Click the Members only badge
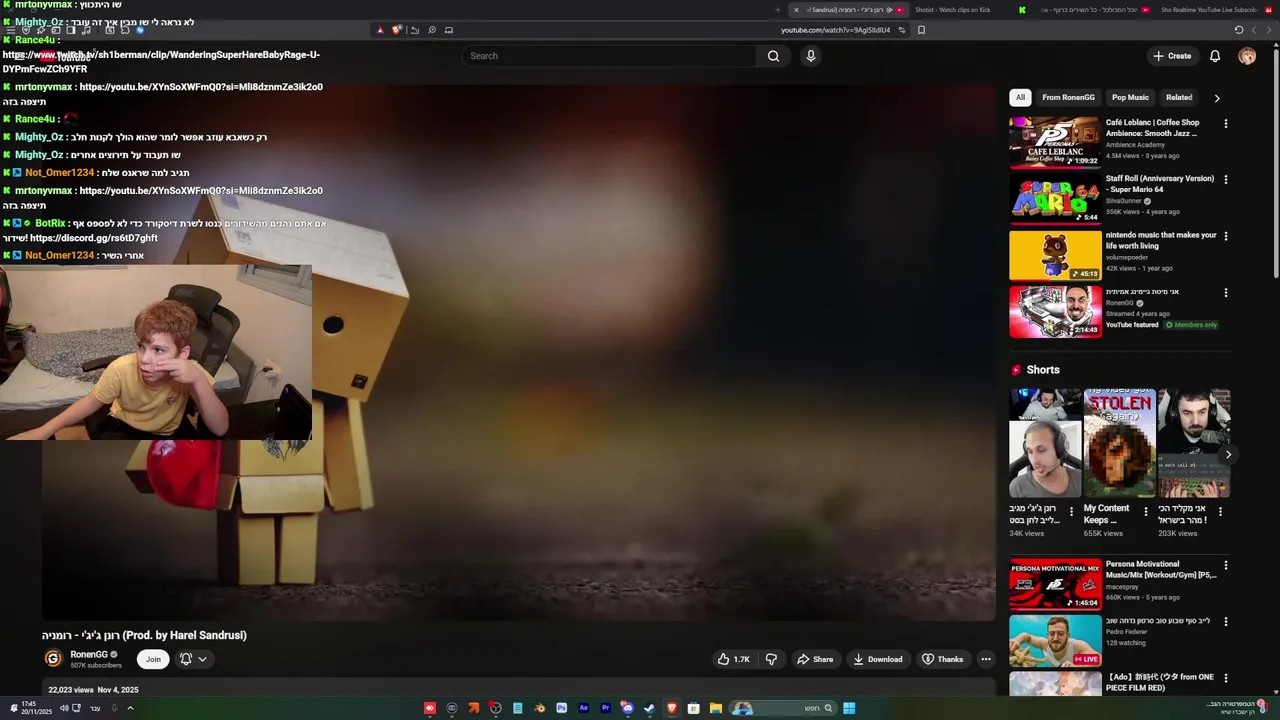 click(x=1191, y=325)
